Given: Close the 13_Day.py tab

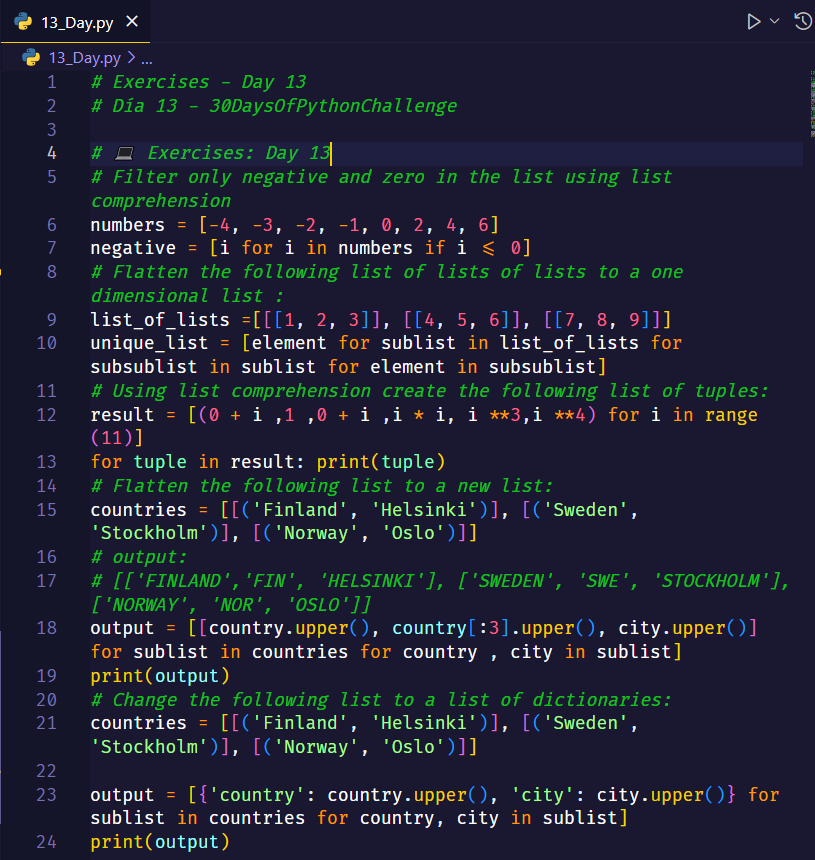Looking at the screenshot, I should pos(132,22).
